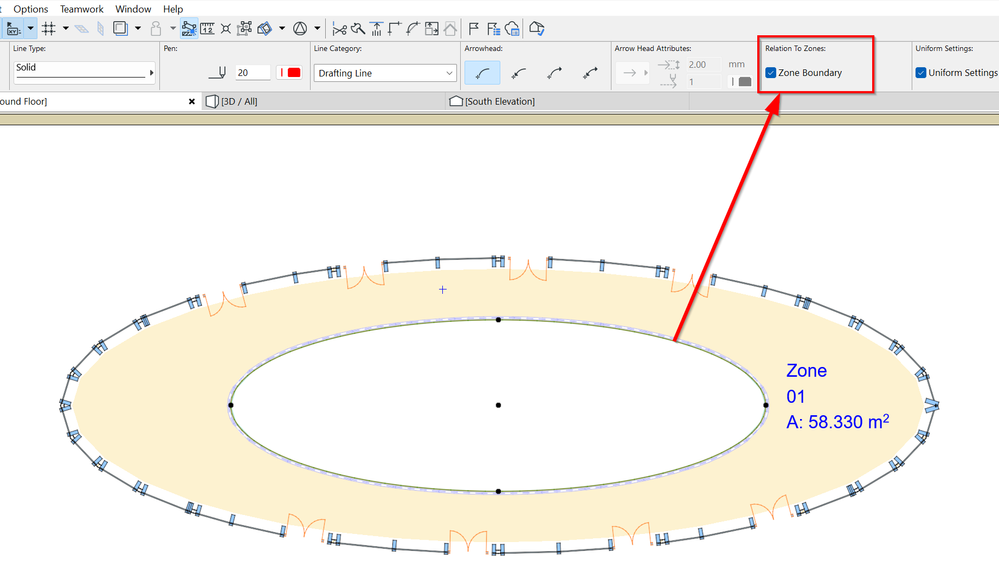Expand the grid snap options arrow
This screenshot has width=999, height=573.
[x=66, y=29]
